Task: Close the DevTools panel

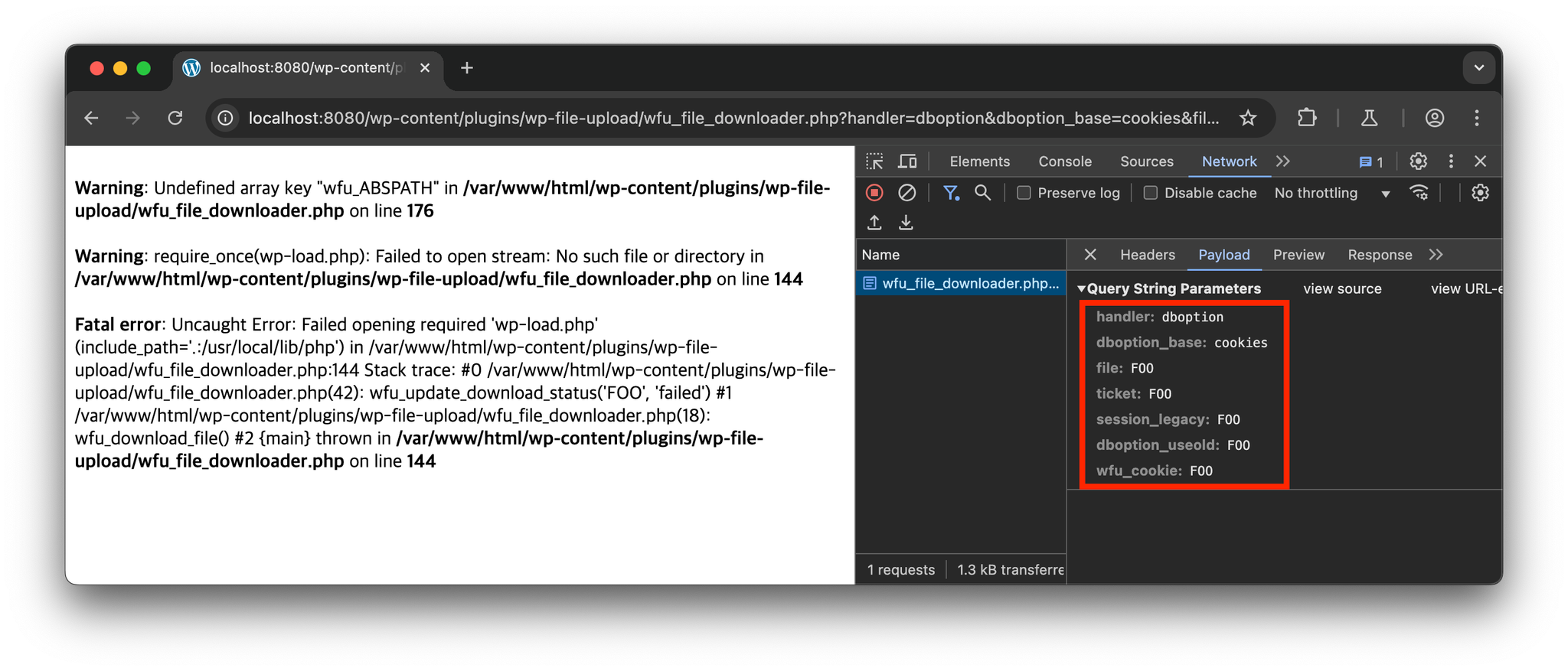Action: (1480, 161)
